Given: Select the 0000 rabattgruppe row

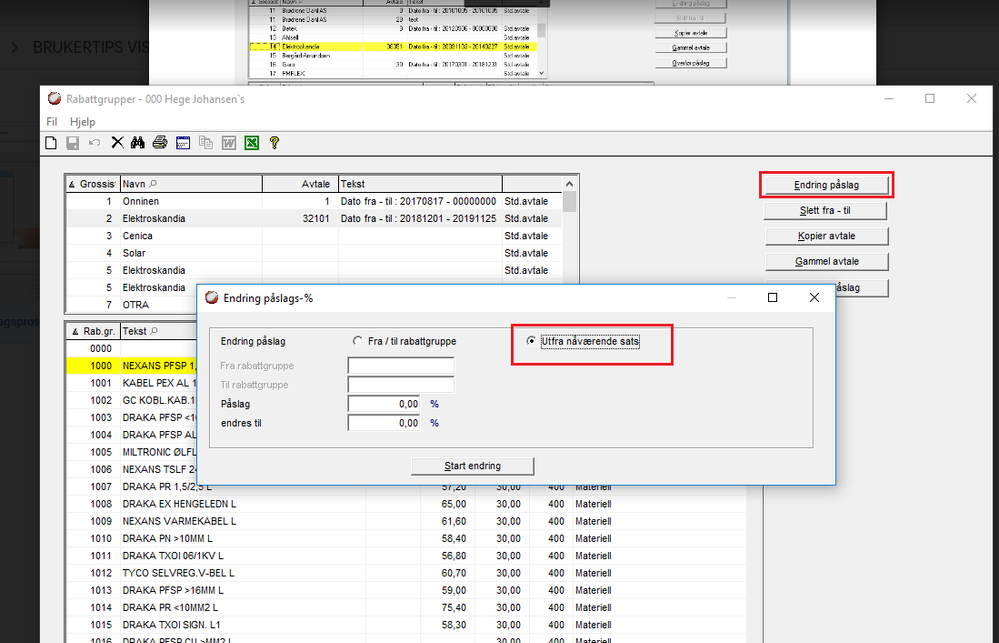Looking at the screenshot, I should point(132,349).
